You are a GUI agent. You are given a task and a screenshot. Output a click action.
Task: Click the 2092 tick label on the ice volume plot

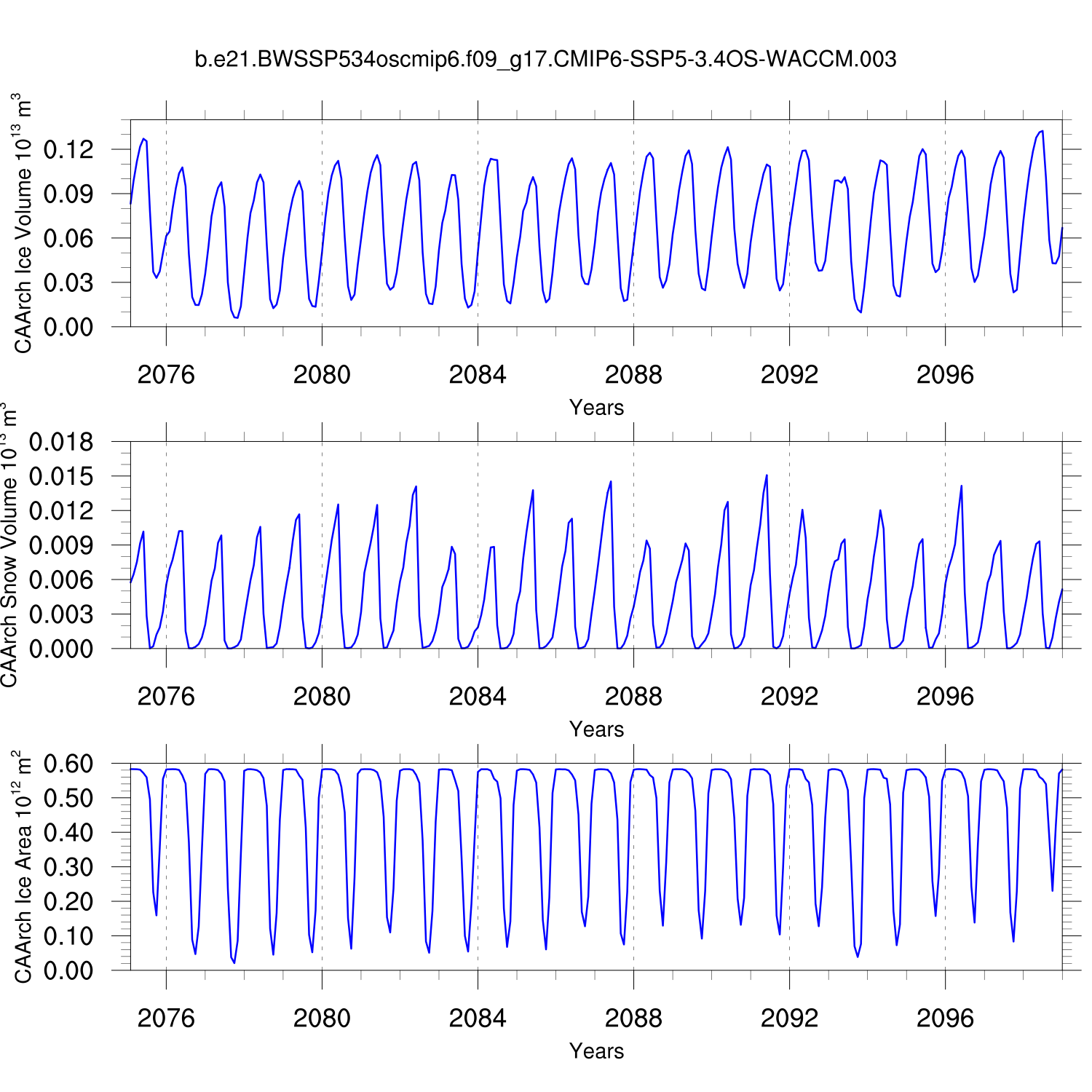[789, 375]
